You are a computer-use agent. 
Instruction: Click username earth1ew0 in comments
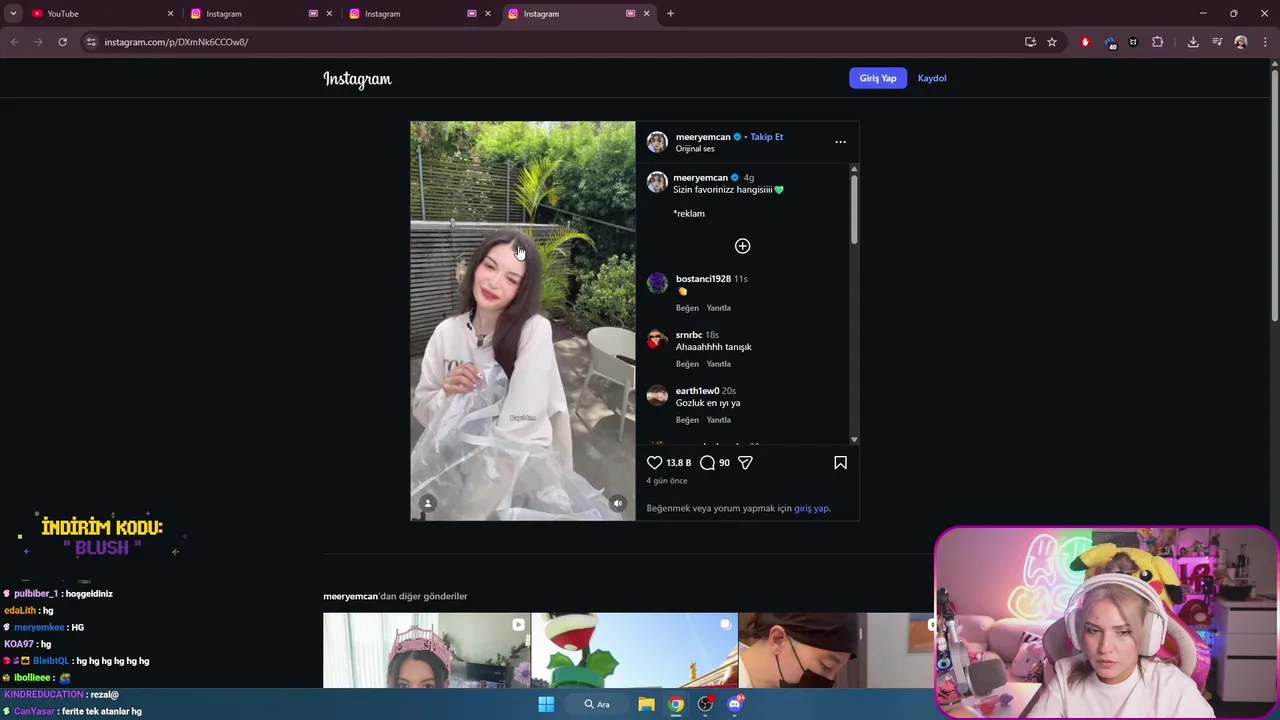697,391
